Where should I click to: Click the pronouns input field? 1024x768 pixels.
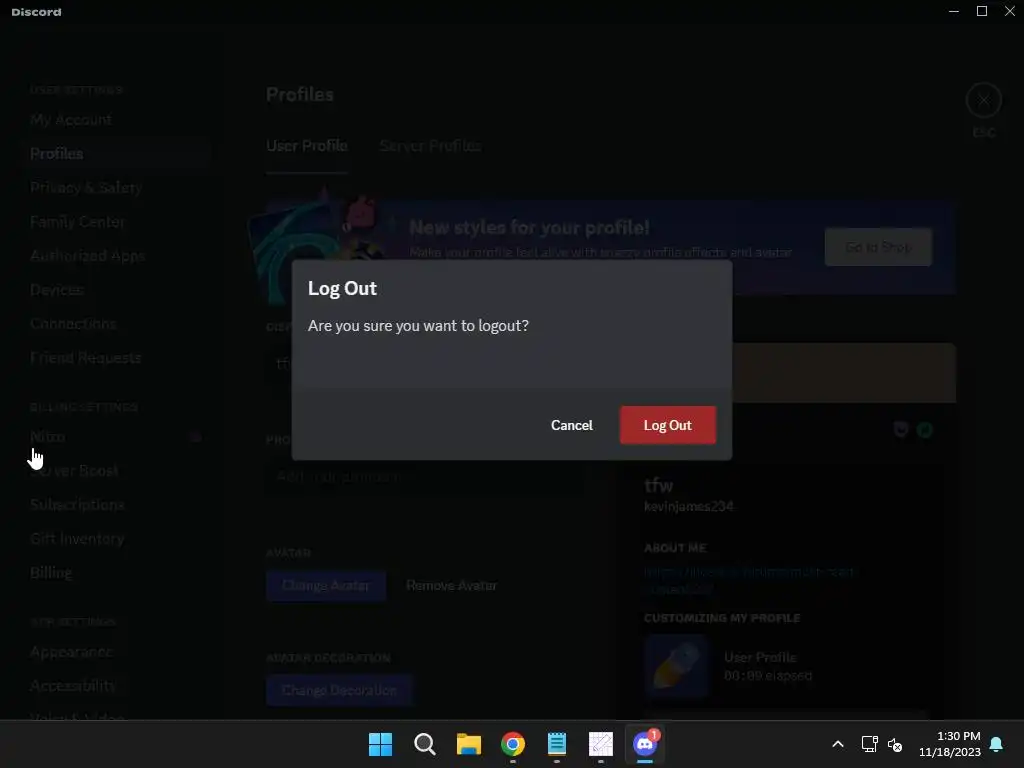click(425, 476)
